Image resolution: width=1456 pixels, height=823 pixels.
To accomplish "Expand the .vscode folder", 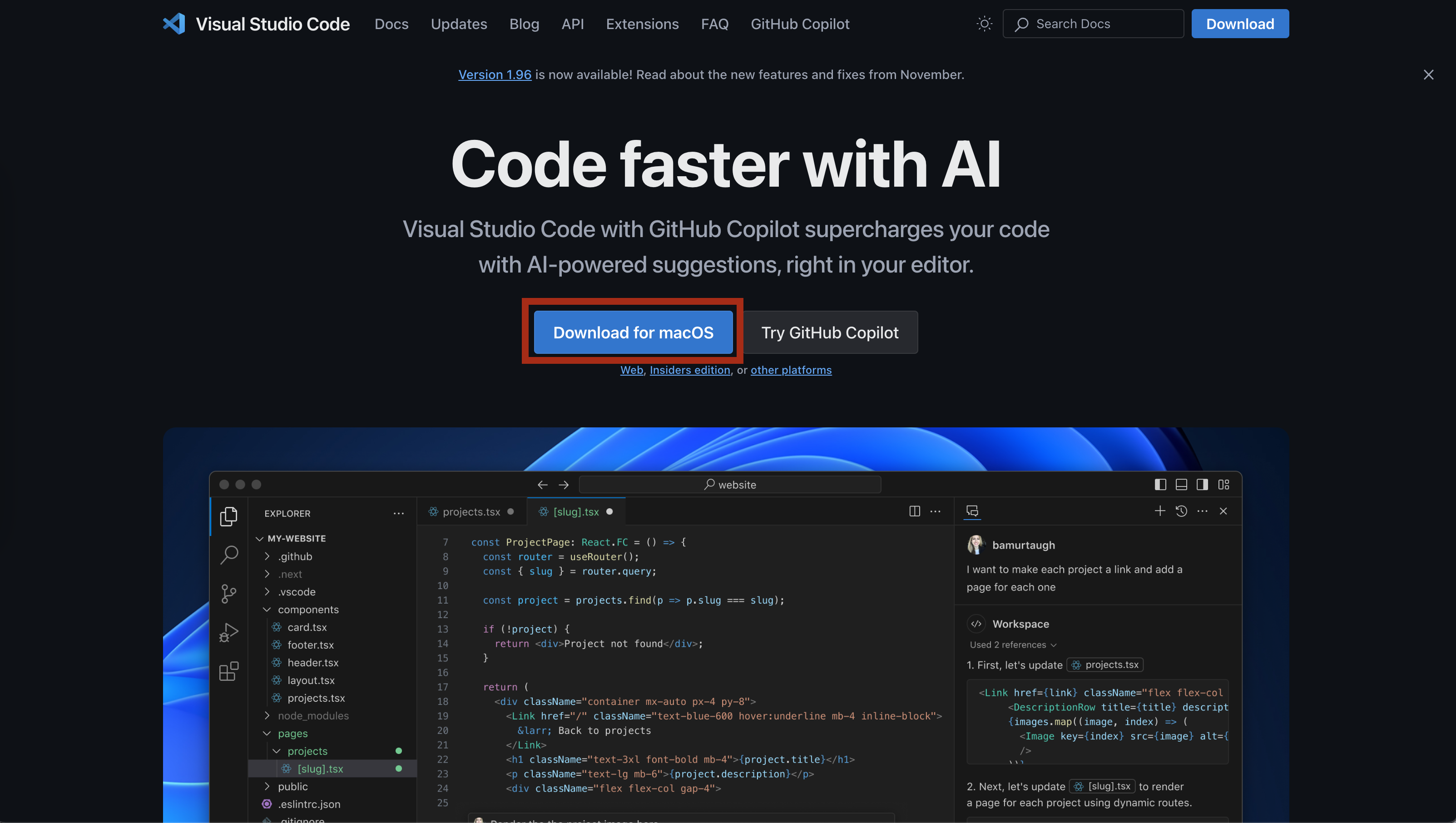I will coord(267,592).
